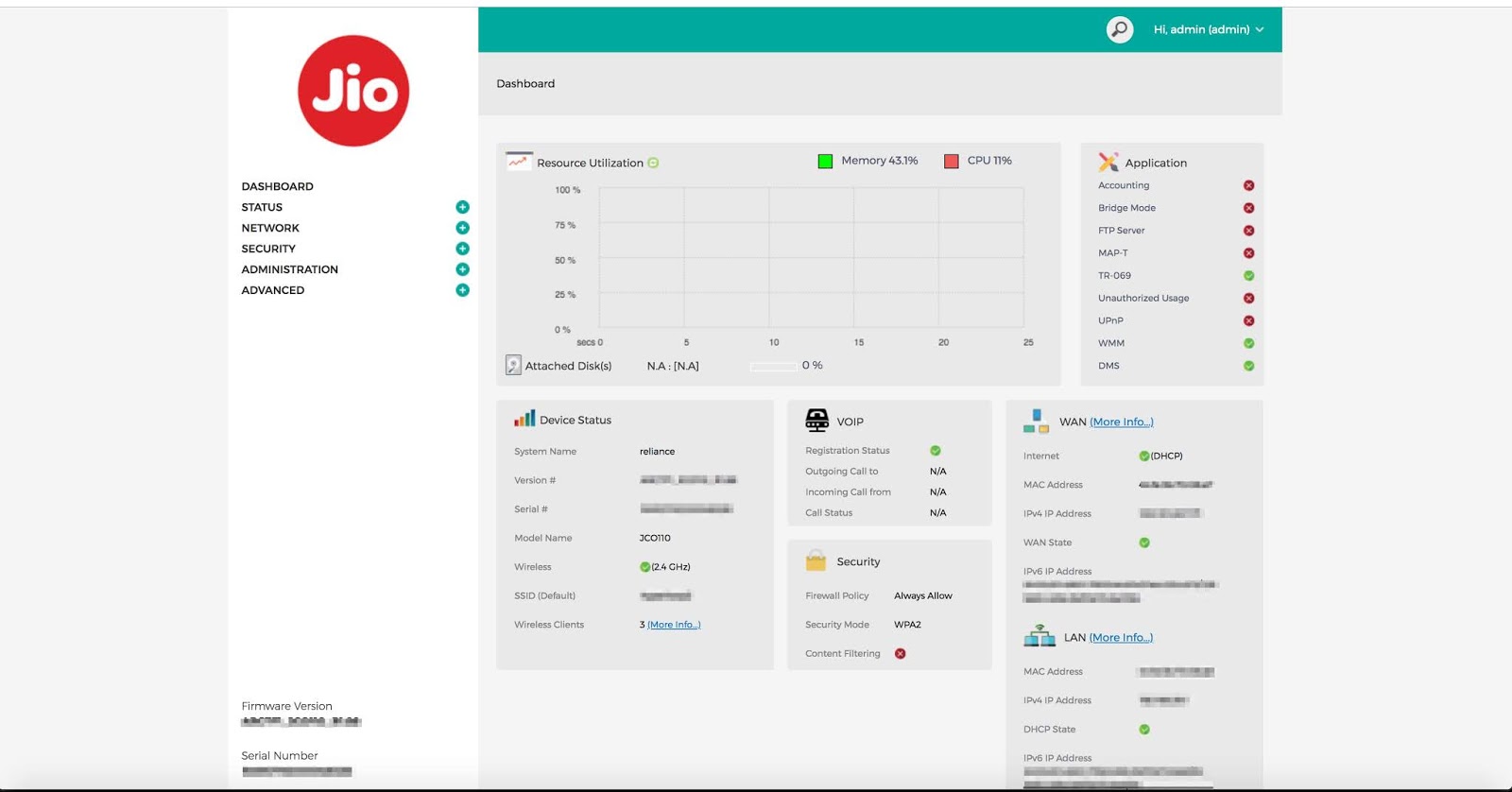The height and width of the screenshot is (792, 1512).
Task: Click Security Mode value WPA2
Action: coord(907,625)
